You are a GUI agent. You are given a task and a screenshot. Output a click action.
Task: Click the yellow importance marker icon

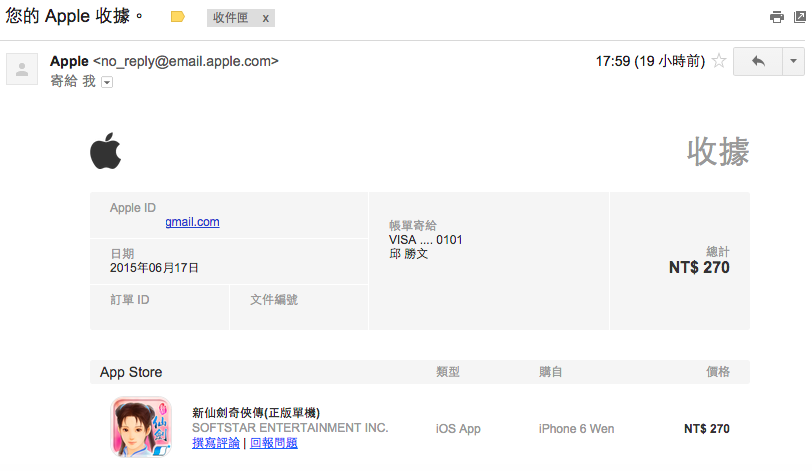178,18
